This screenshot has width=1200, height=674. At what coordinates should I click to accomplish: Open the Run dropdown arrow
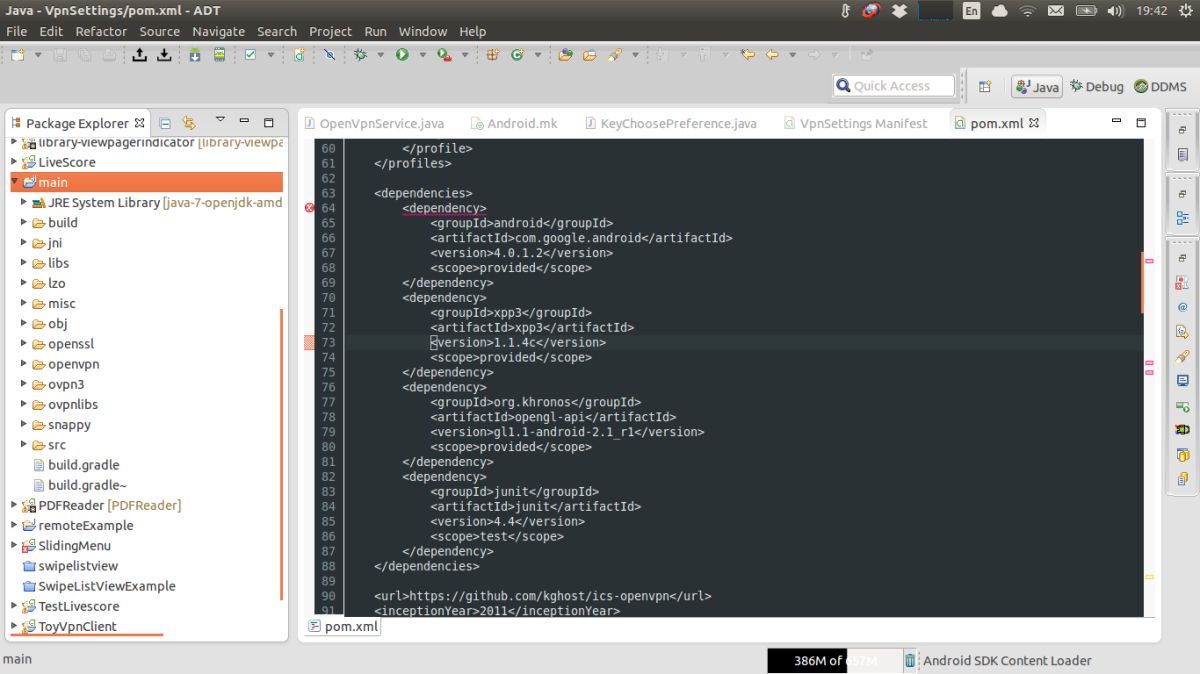[x=422, y=55]
